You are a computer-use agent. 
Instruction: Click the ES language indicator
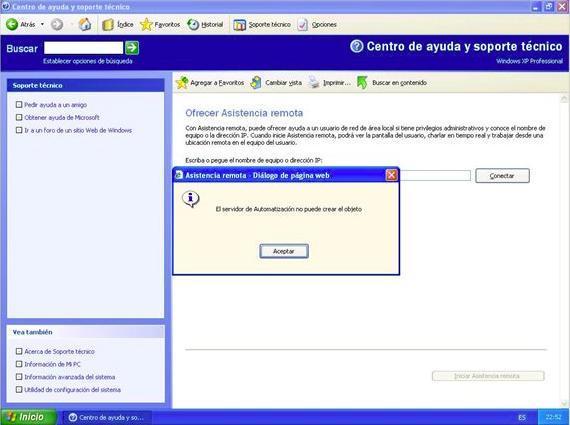coord(522,417)
